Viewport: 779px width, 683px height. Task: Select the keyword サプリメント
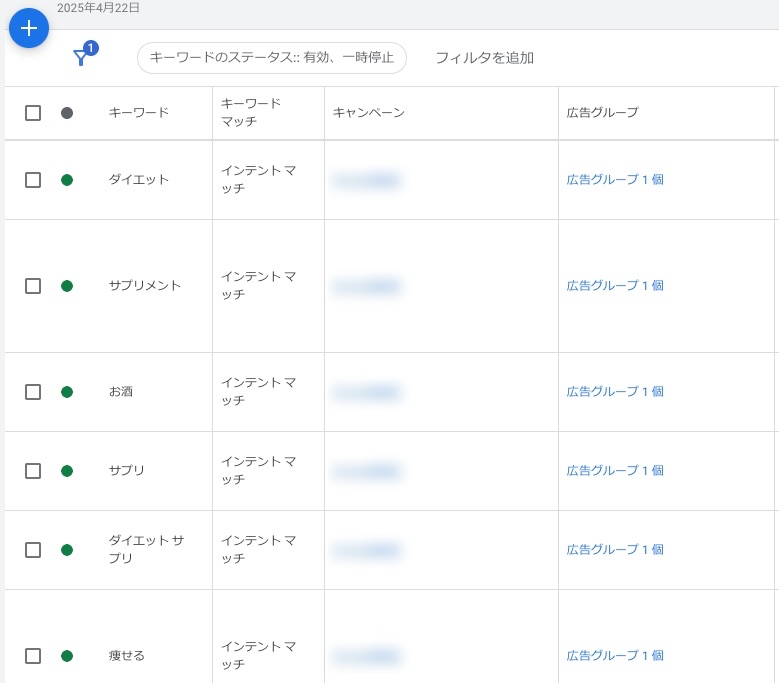pos(145,285)
